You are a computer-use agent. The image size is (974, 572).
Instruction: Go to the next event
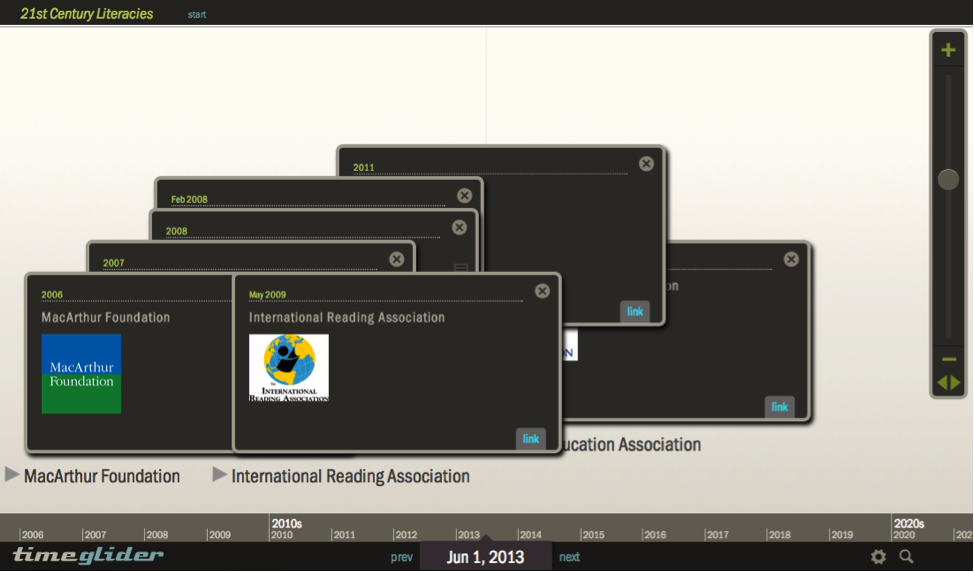pos(569,557)
